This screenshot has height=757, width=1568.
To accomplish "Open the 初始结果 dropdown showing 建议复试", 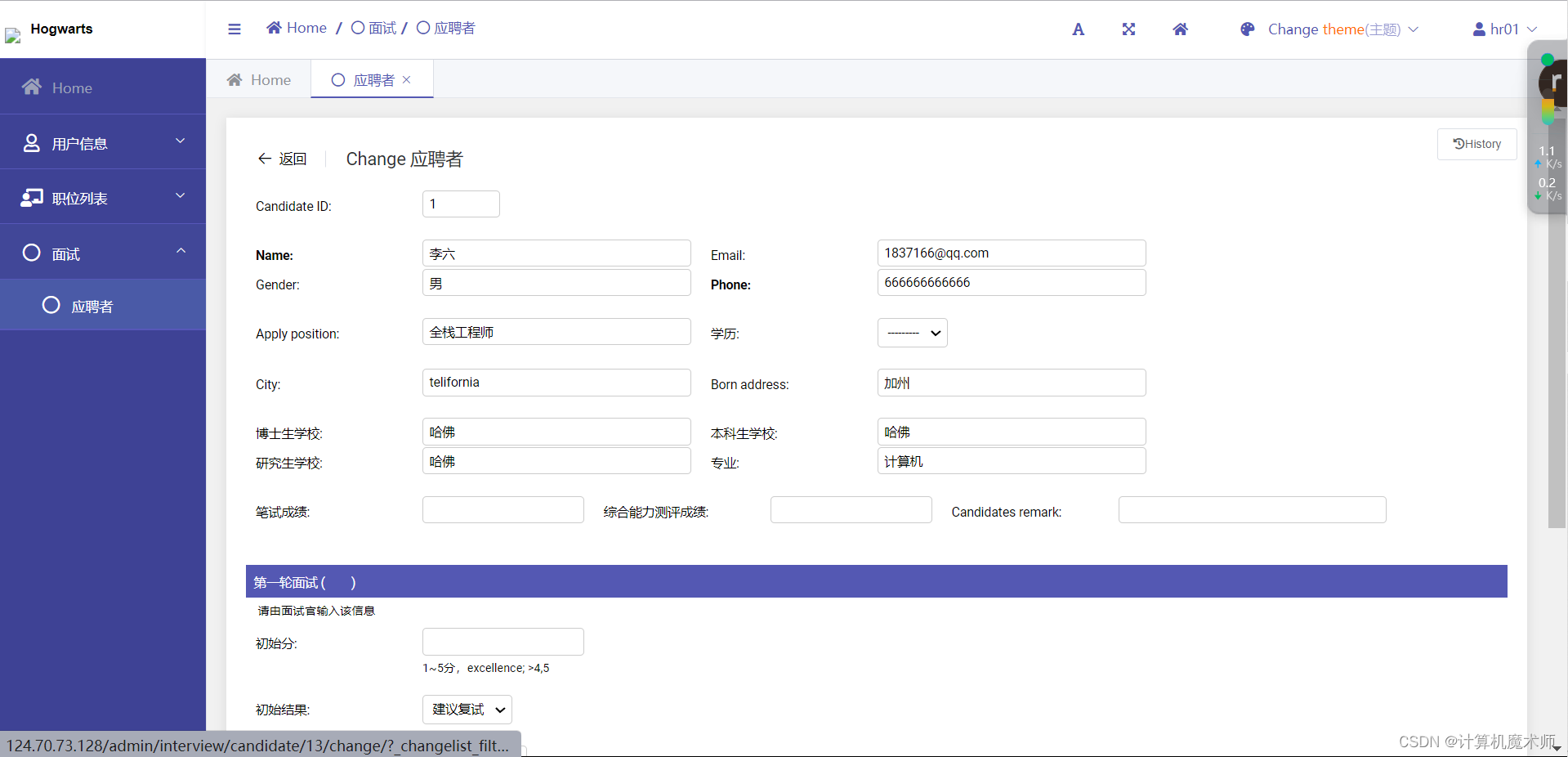I will click(466, 710).
